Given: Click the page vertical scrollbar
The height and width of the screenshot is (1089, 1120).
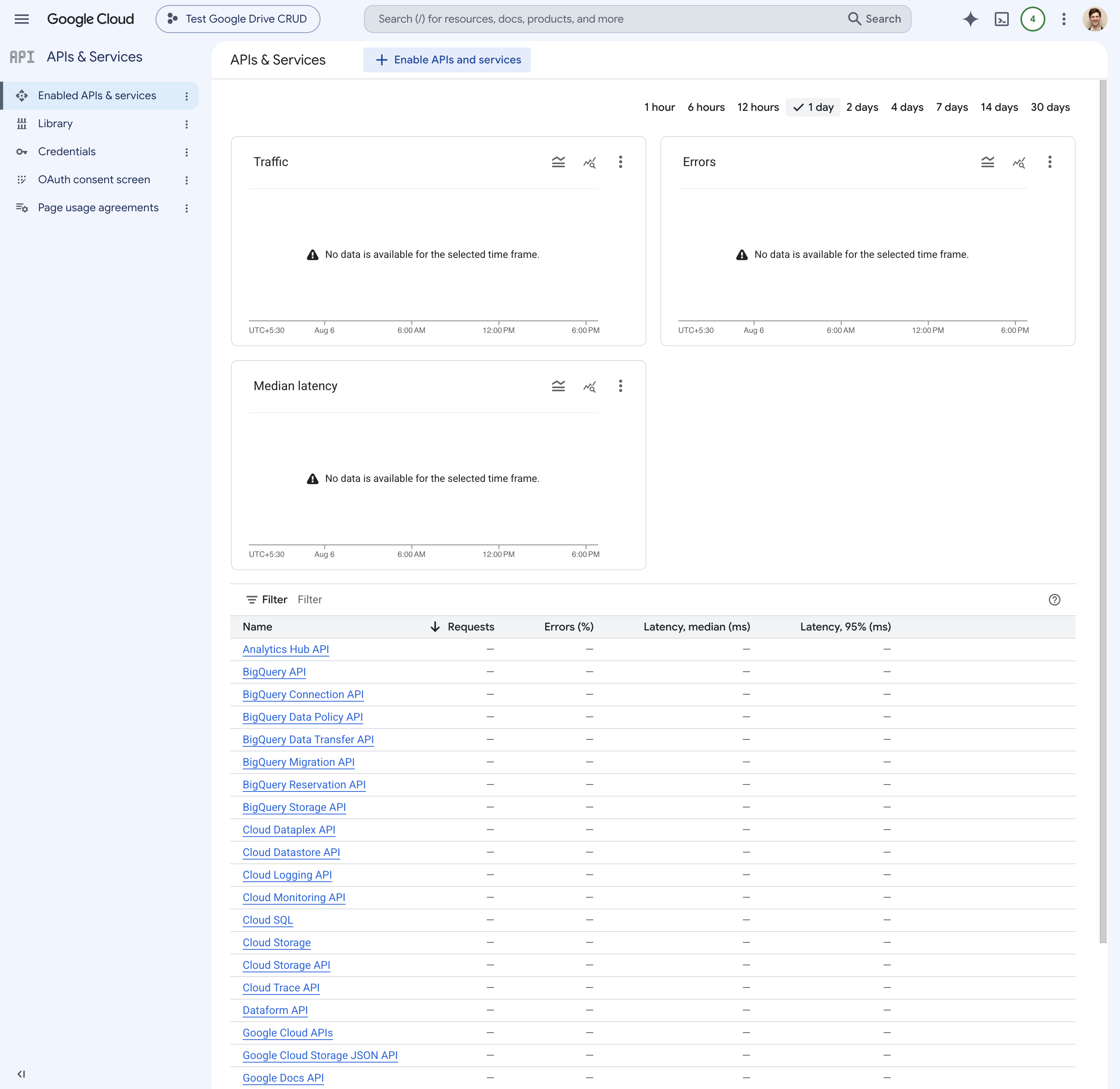Looking at the screenshot, I should (x=1103, y=512).
